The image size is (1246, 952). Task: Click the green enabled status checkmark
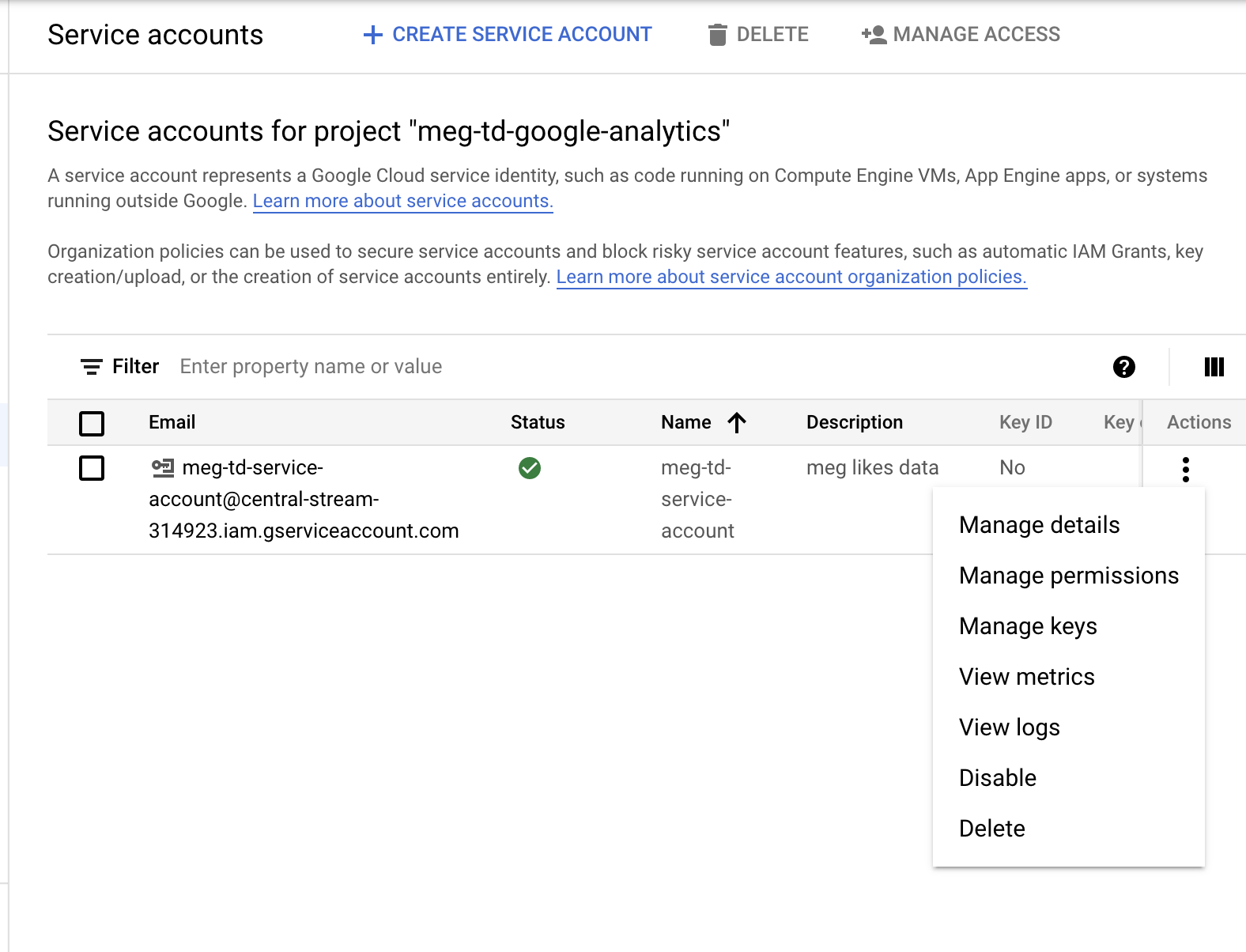[x=530, y=468]
